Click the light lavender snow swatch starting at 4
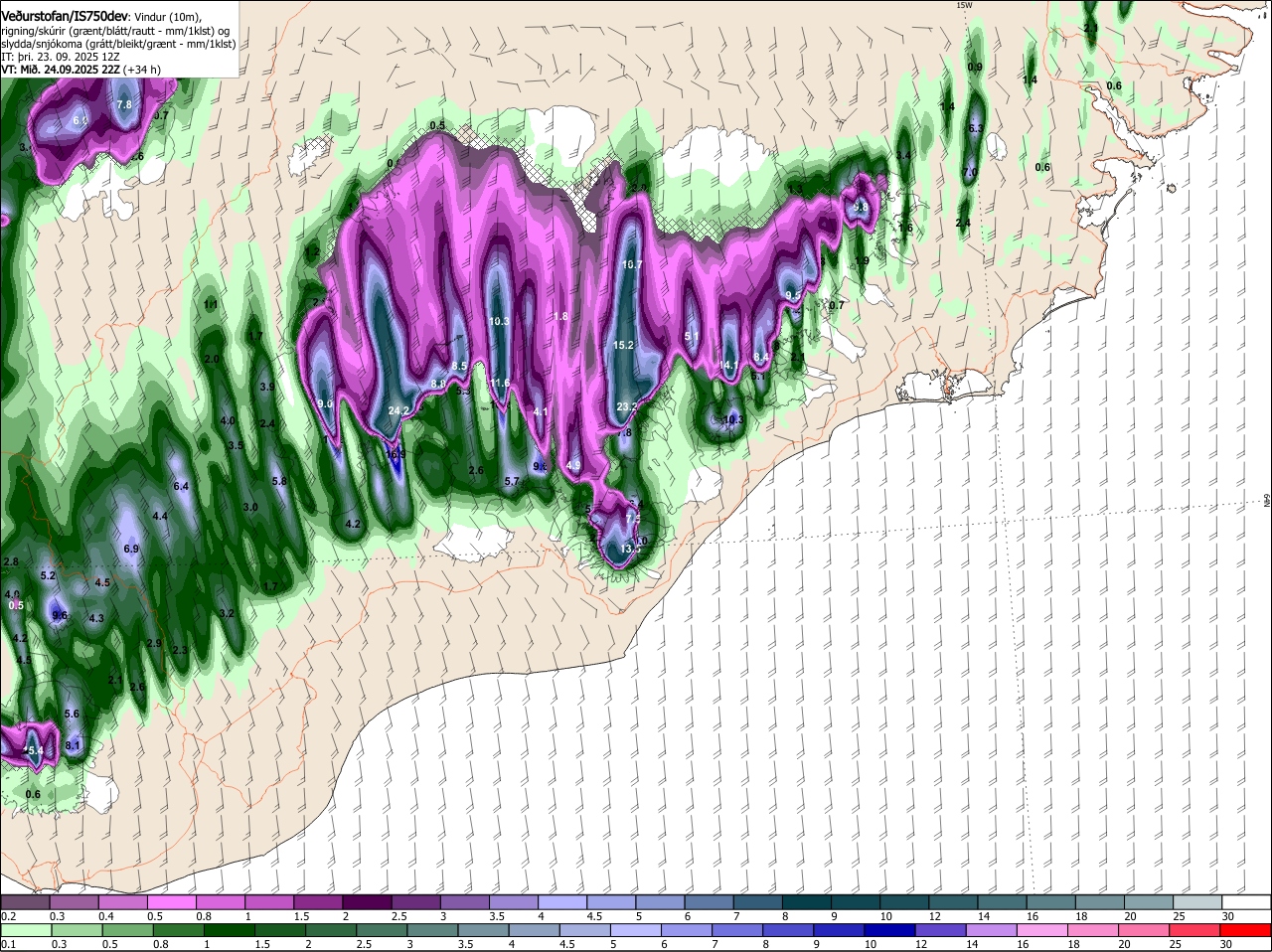The height and width of the screenshot is (952, 1272). click(562, 902)
